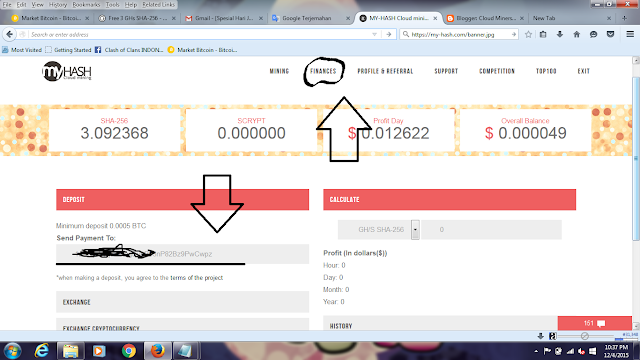
Task: Open a new tab with plus button
Action: [624, 18]
